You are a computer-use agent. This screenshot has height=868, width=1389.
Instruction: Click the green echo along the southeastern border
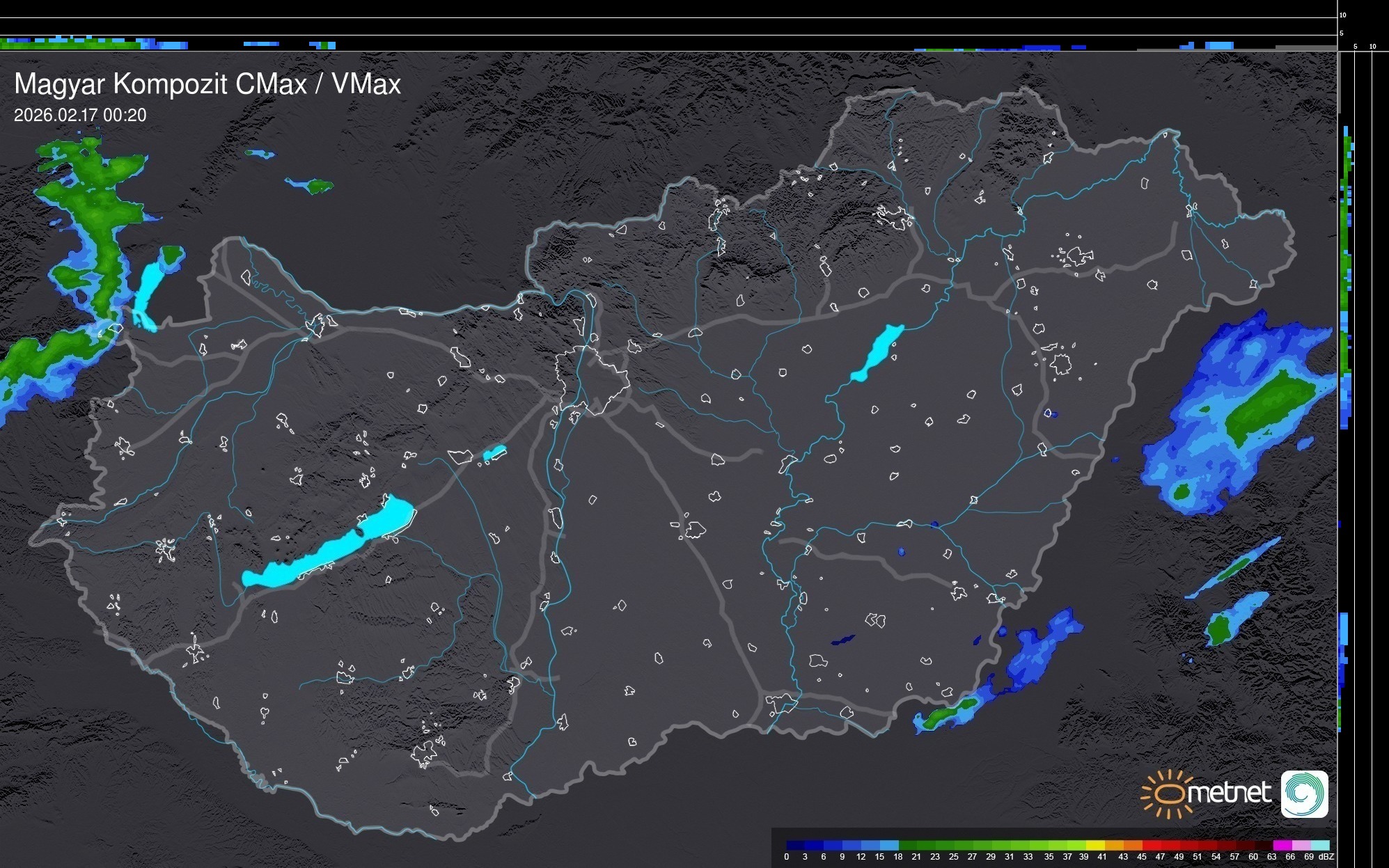947,715
